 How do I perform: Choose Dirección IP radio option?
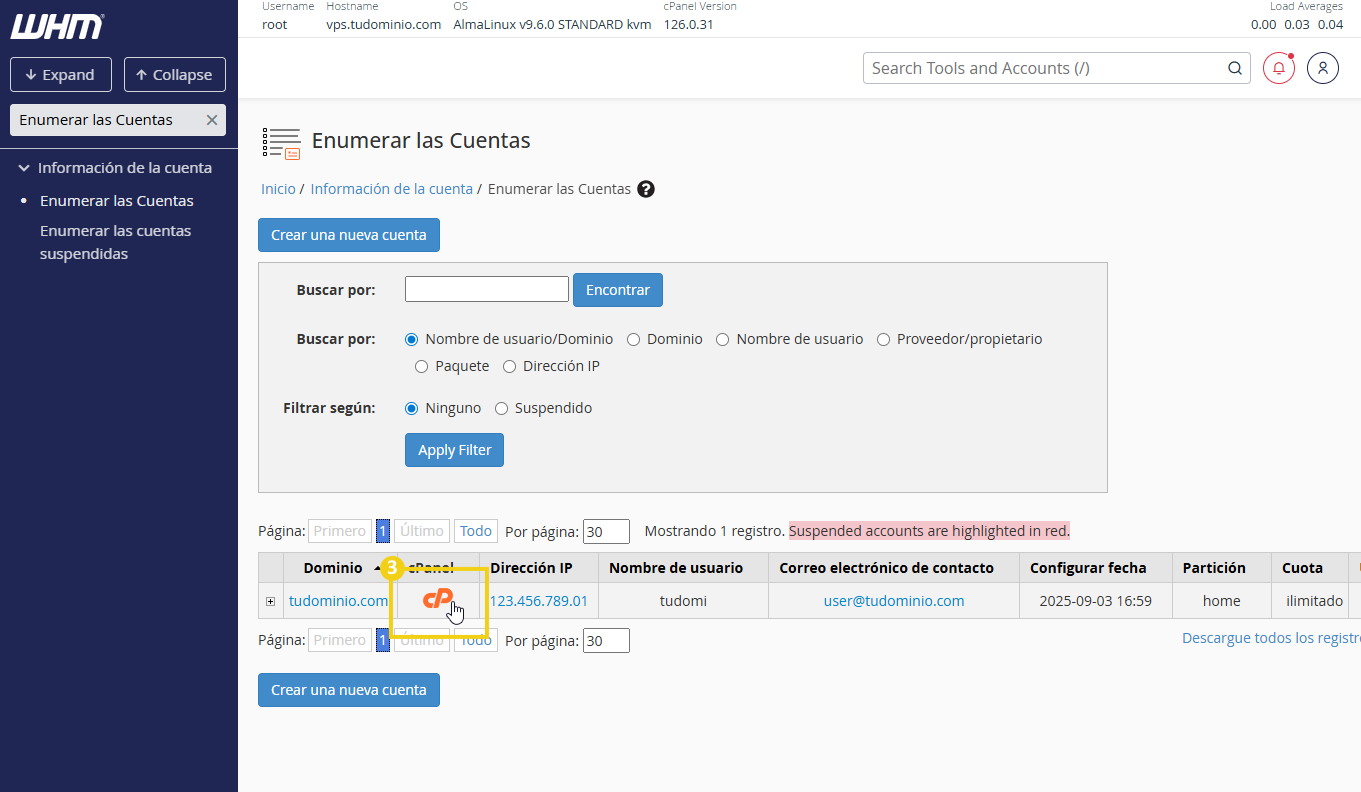tap(510, 366)
